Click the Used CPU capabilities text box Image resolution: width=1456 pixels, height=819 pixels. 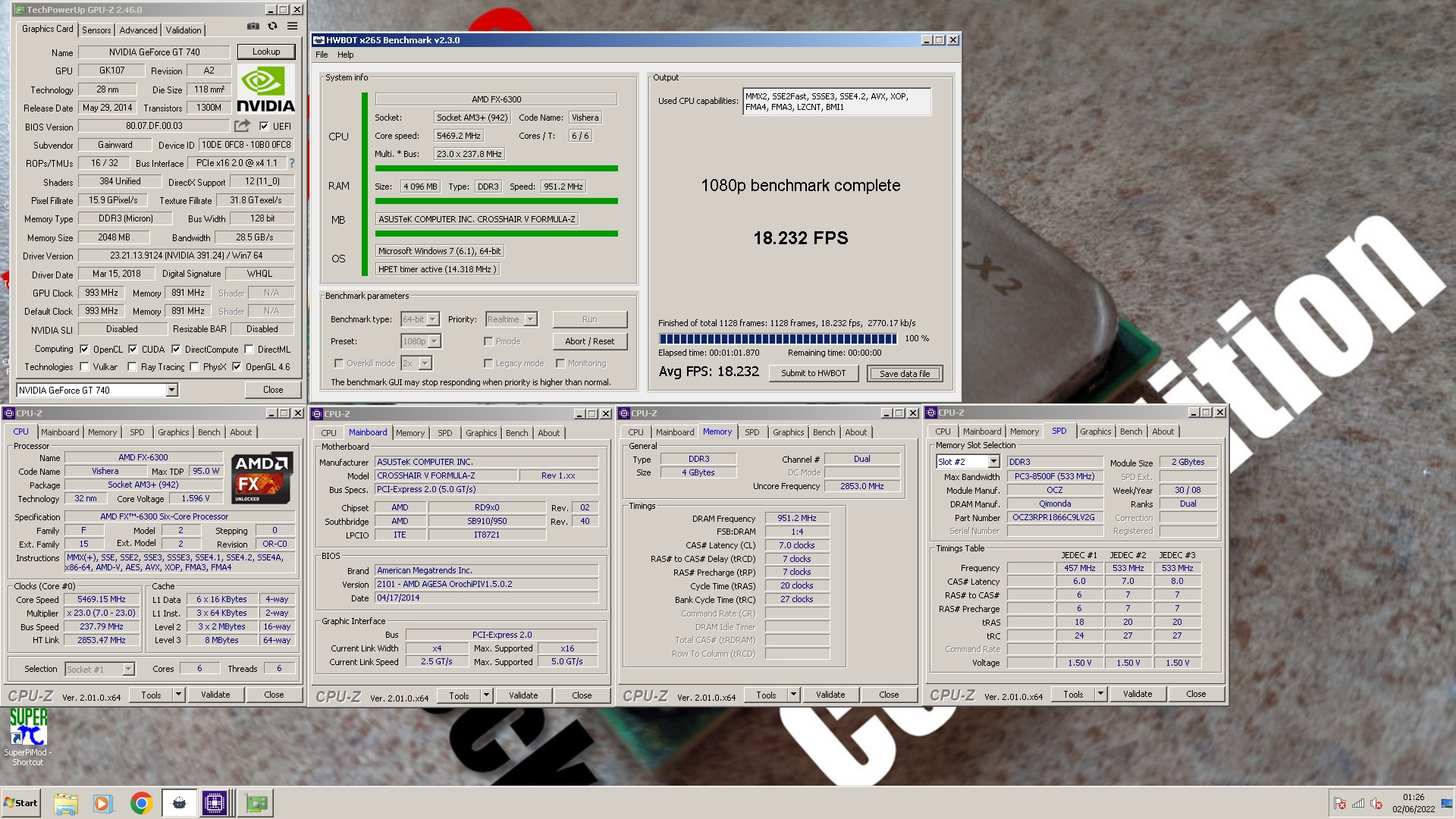coord(837,102)
